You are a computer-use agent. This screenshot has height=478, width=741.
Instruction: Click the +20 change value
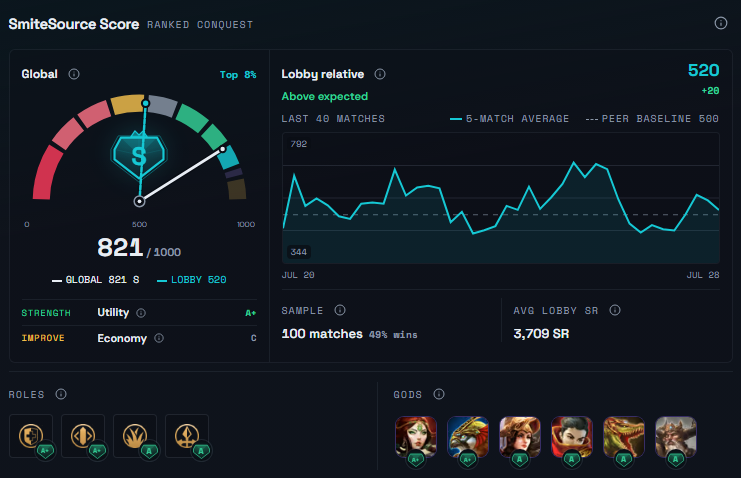[x=710, y=91]
